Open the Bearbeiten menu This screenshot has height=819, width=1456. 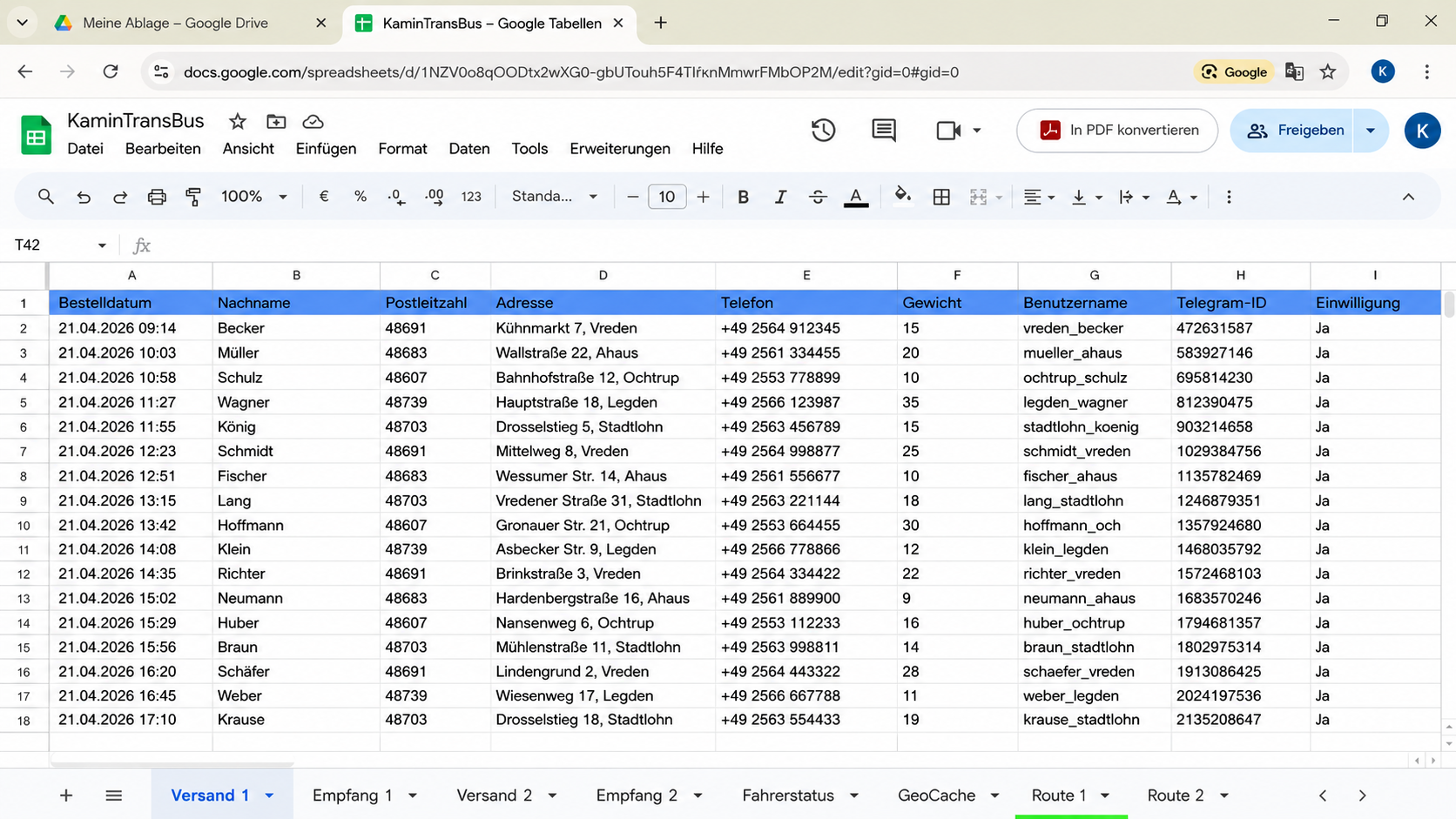pyautogui.click(x=163, y=149)
